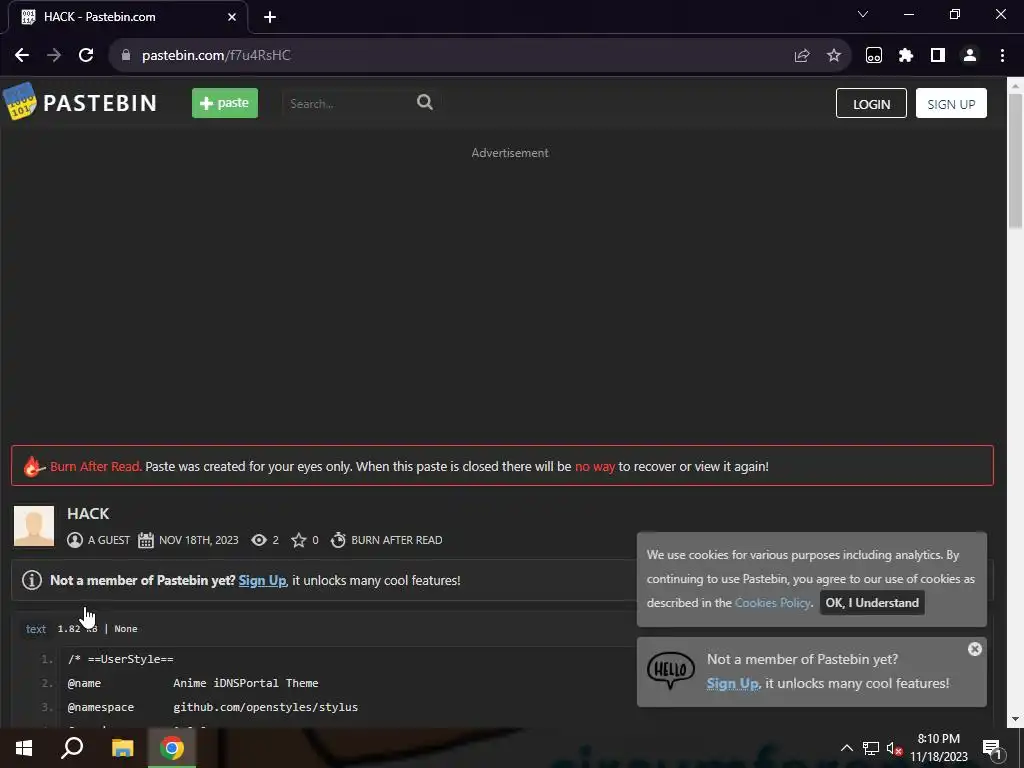Click the '@name Anime iDNSPortal Theme' line
This screenshot has height=768, width=1024.
(x=193, y=683)
